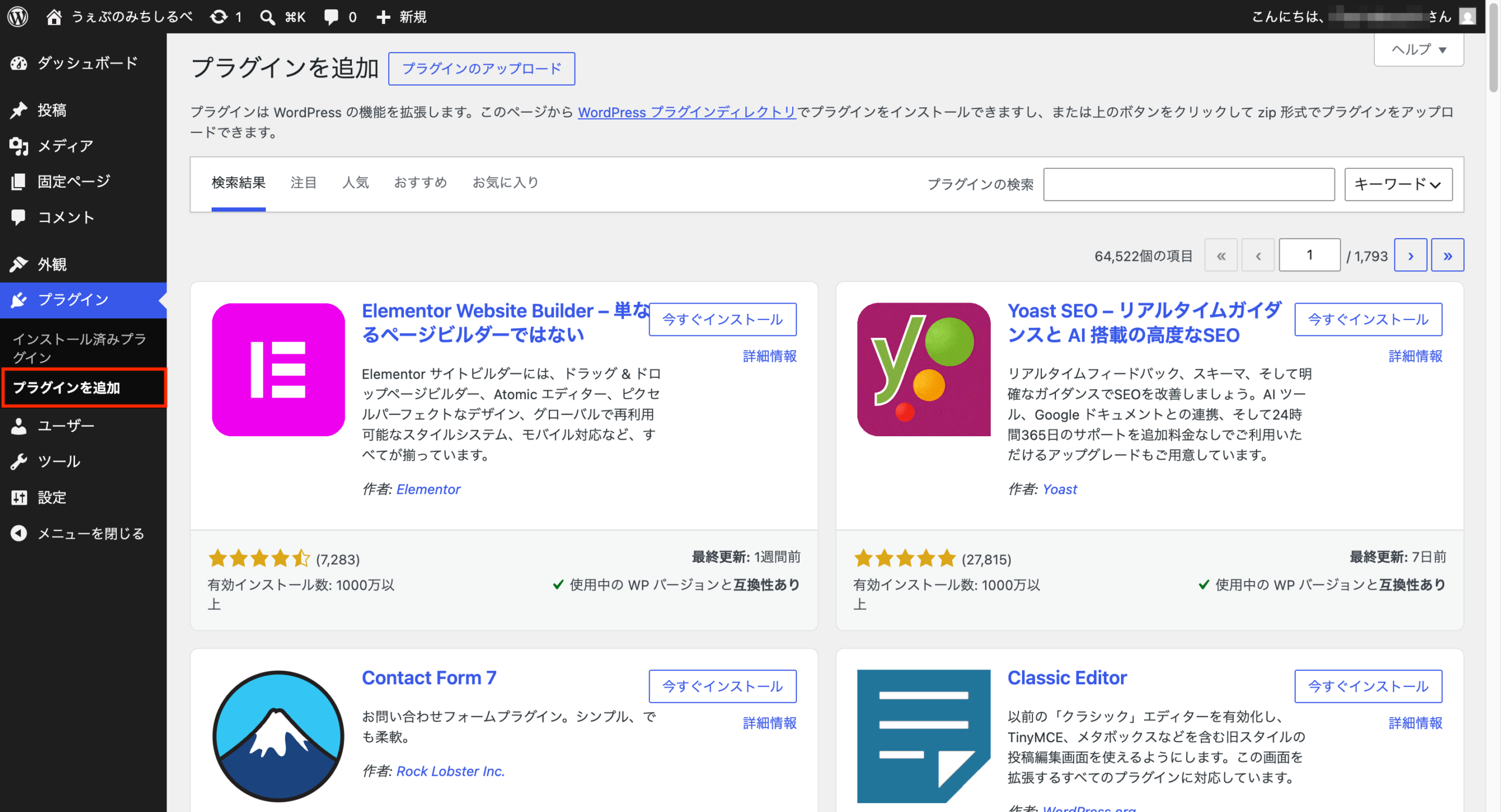Open Elementor Website Builder plugin title
The height and width of the screenshot is (812, 1501).
(x=505, y=322)
